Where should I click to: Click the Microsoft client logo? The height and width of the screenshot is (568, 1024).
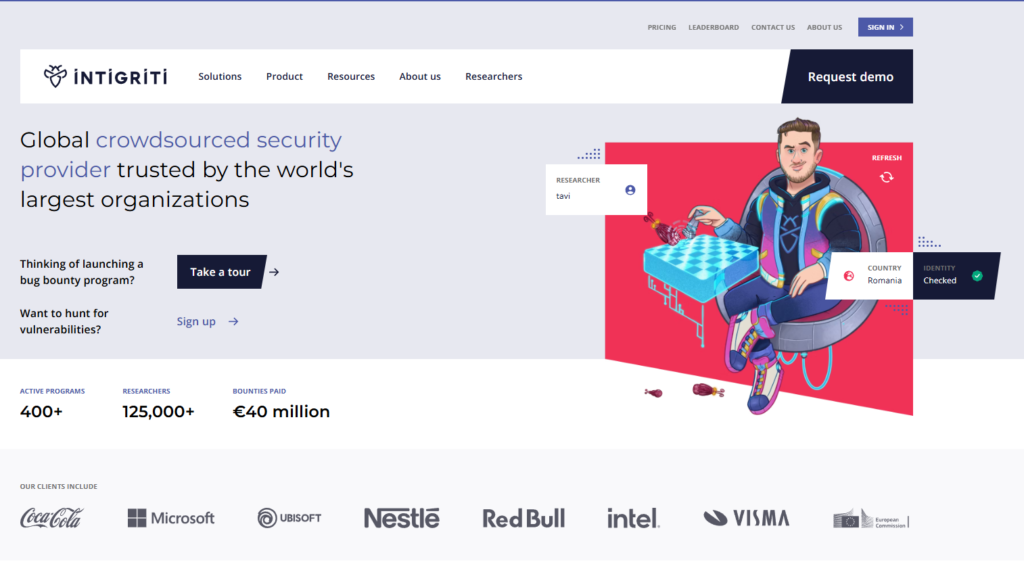tap(170, 518)
